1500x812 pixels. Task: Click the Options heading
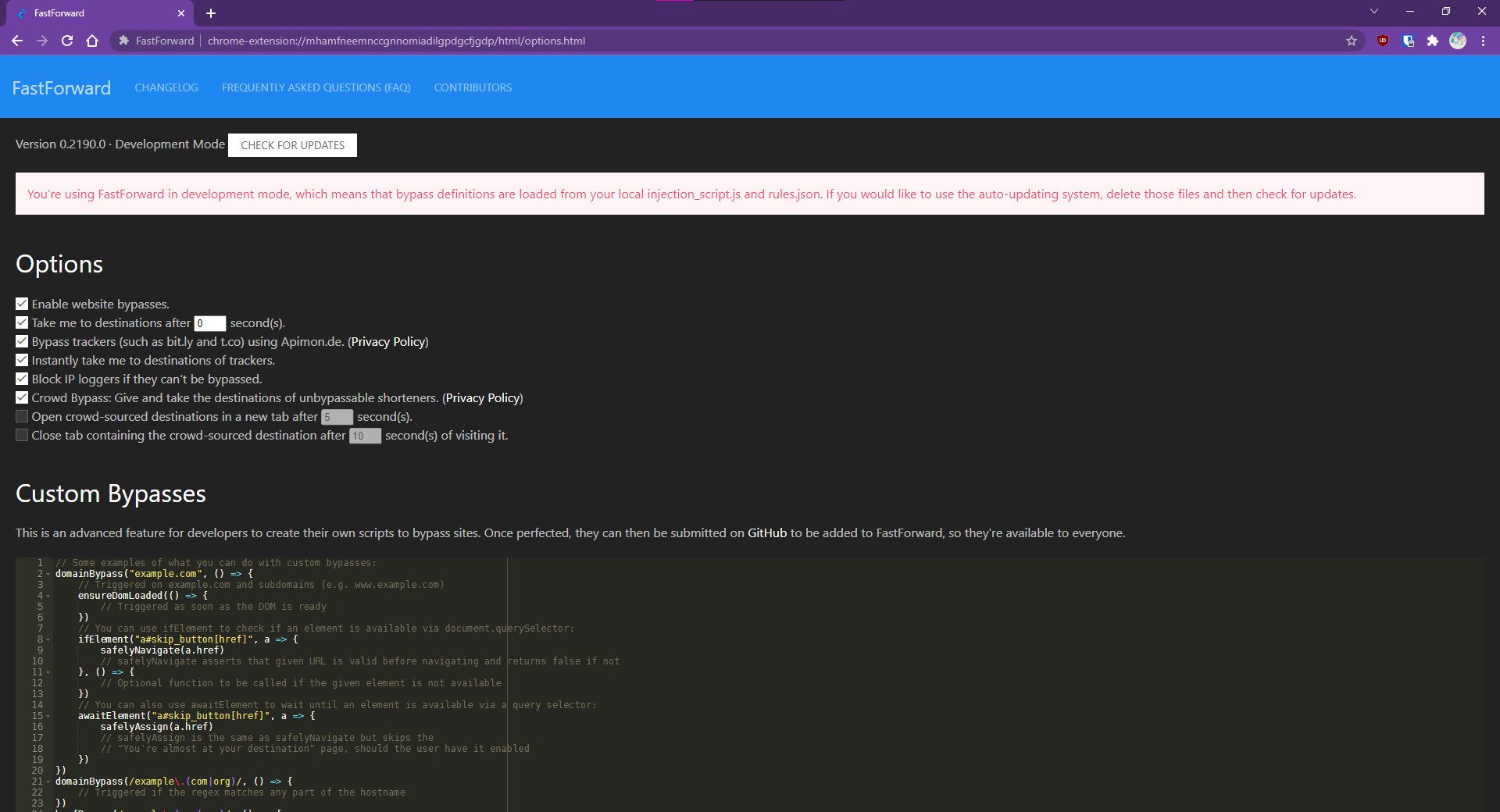coord(59,264)
